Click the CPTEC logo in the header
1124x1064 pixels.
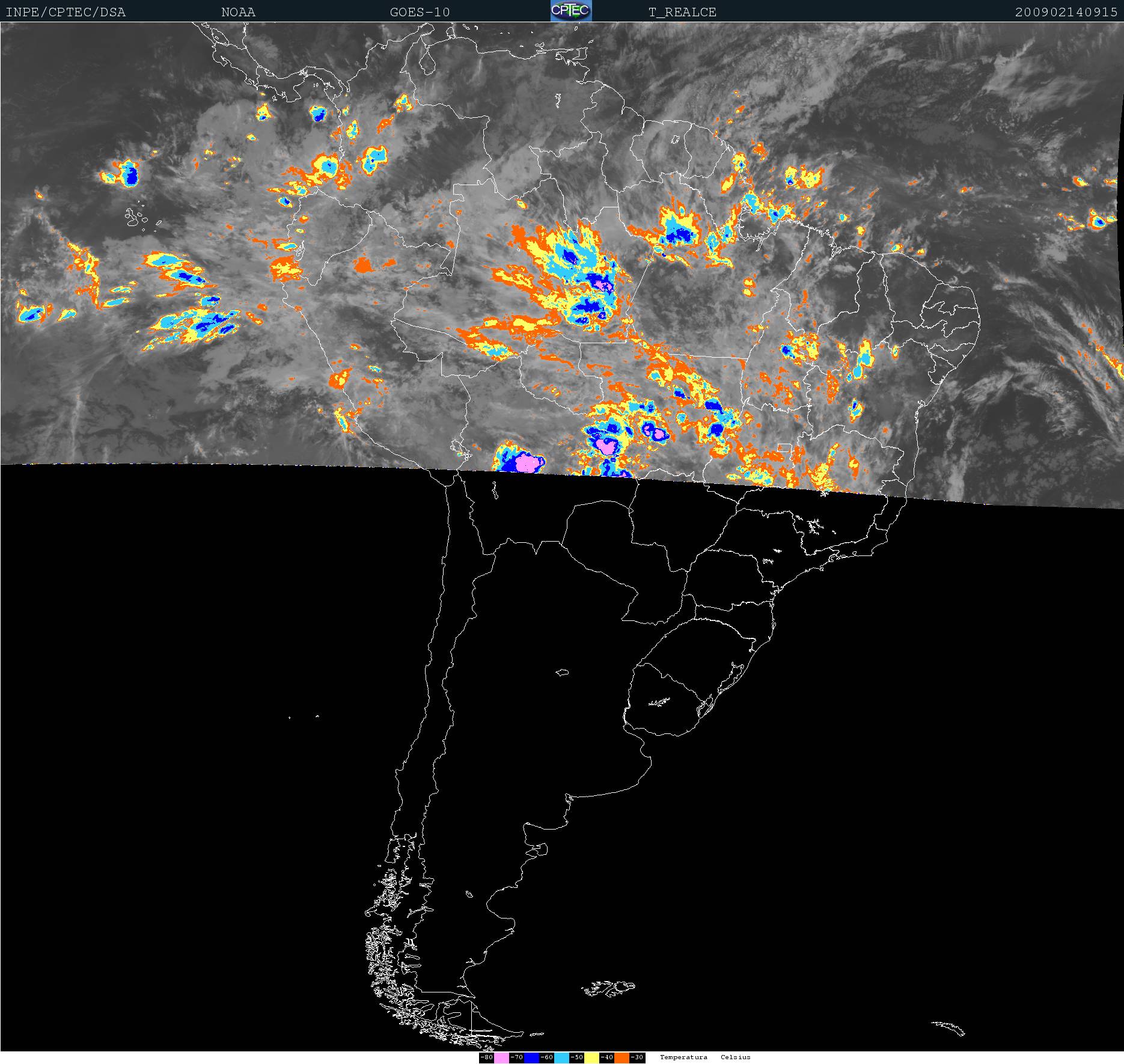571,11
